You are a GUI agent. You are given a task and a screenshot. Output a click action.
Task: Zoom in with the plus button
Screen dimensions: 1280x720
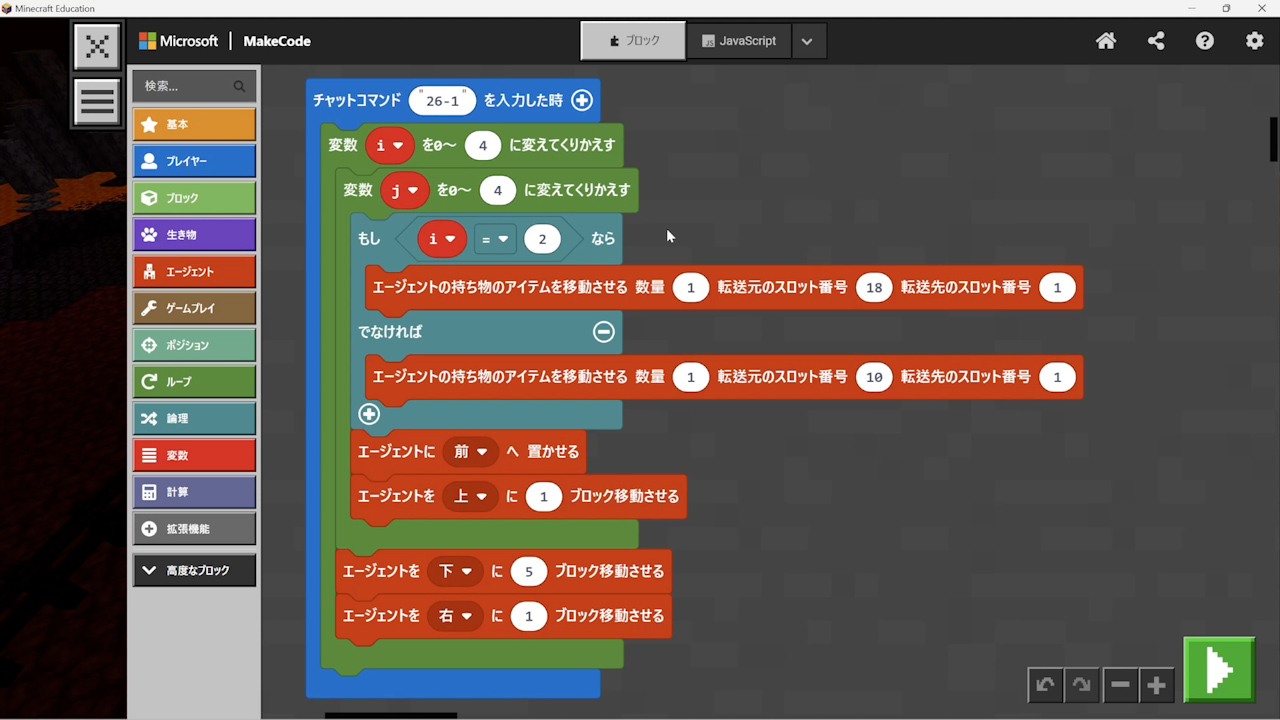pyautogui.click(x=1156, y=685)
